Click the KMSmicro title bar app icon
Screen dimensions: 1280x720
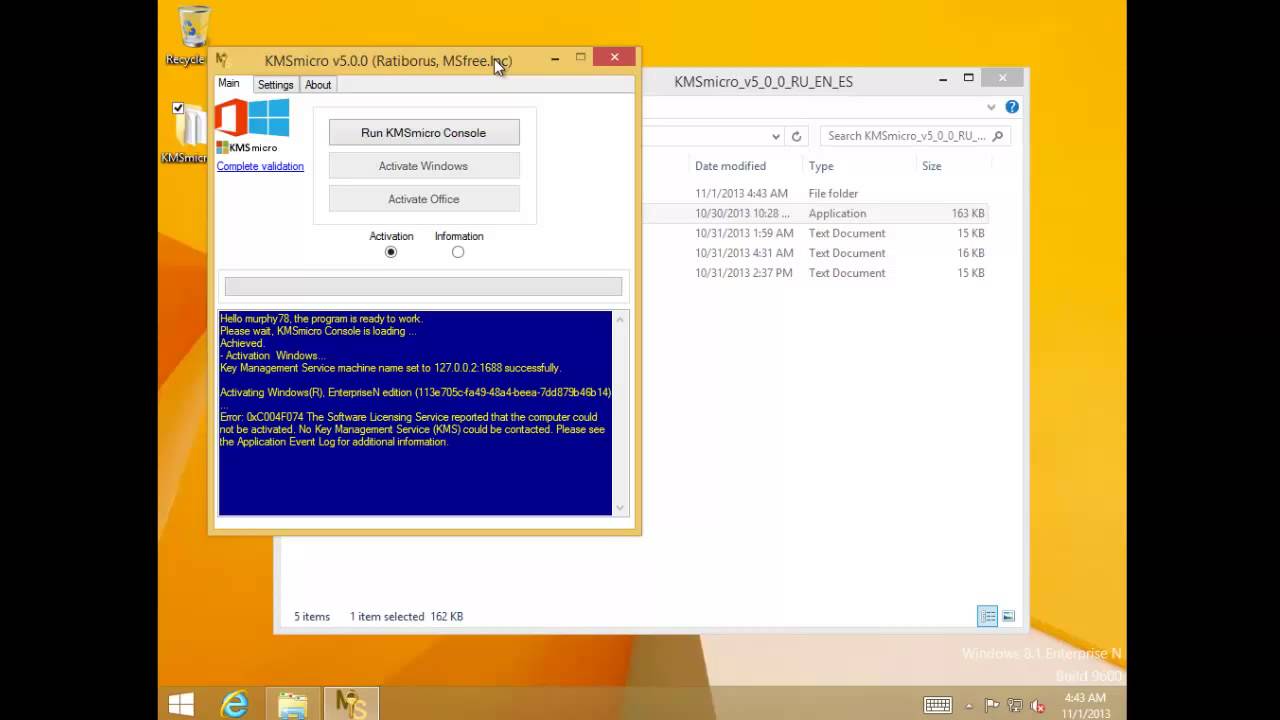[x=222, y=60]
